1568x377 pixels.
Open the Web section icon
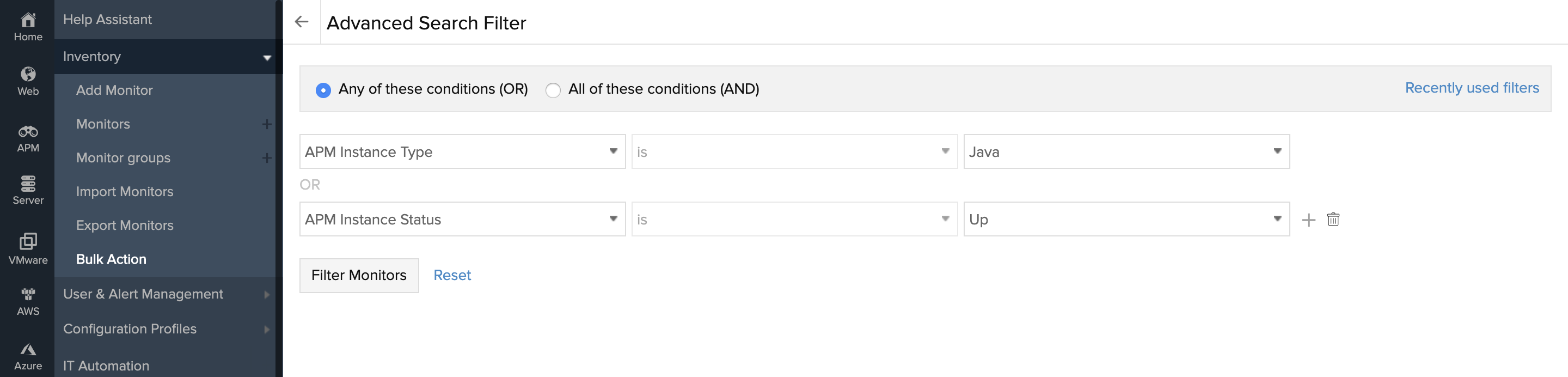click(x=28, y=81)
